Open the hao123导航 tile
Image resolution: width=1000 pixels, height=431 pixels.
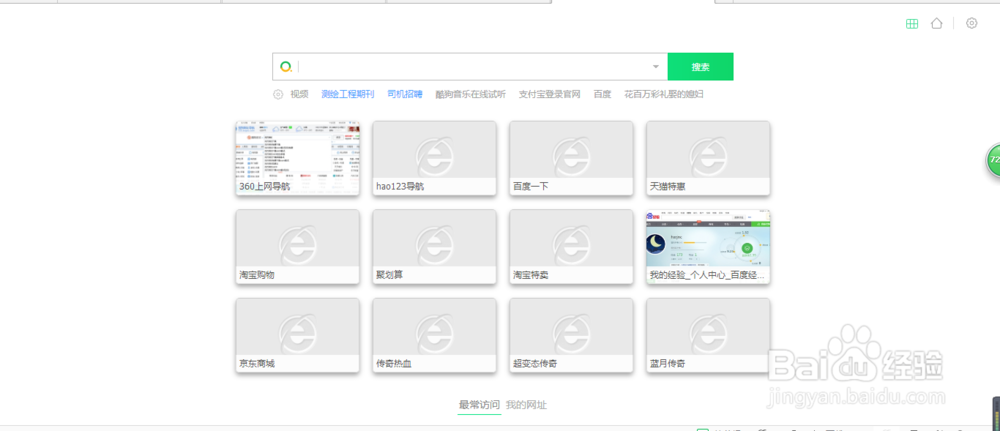(434, 158)
